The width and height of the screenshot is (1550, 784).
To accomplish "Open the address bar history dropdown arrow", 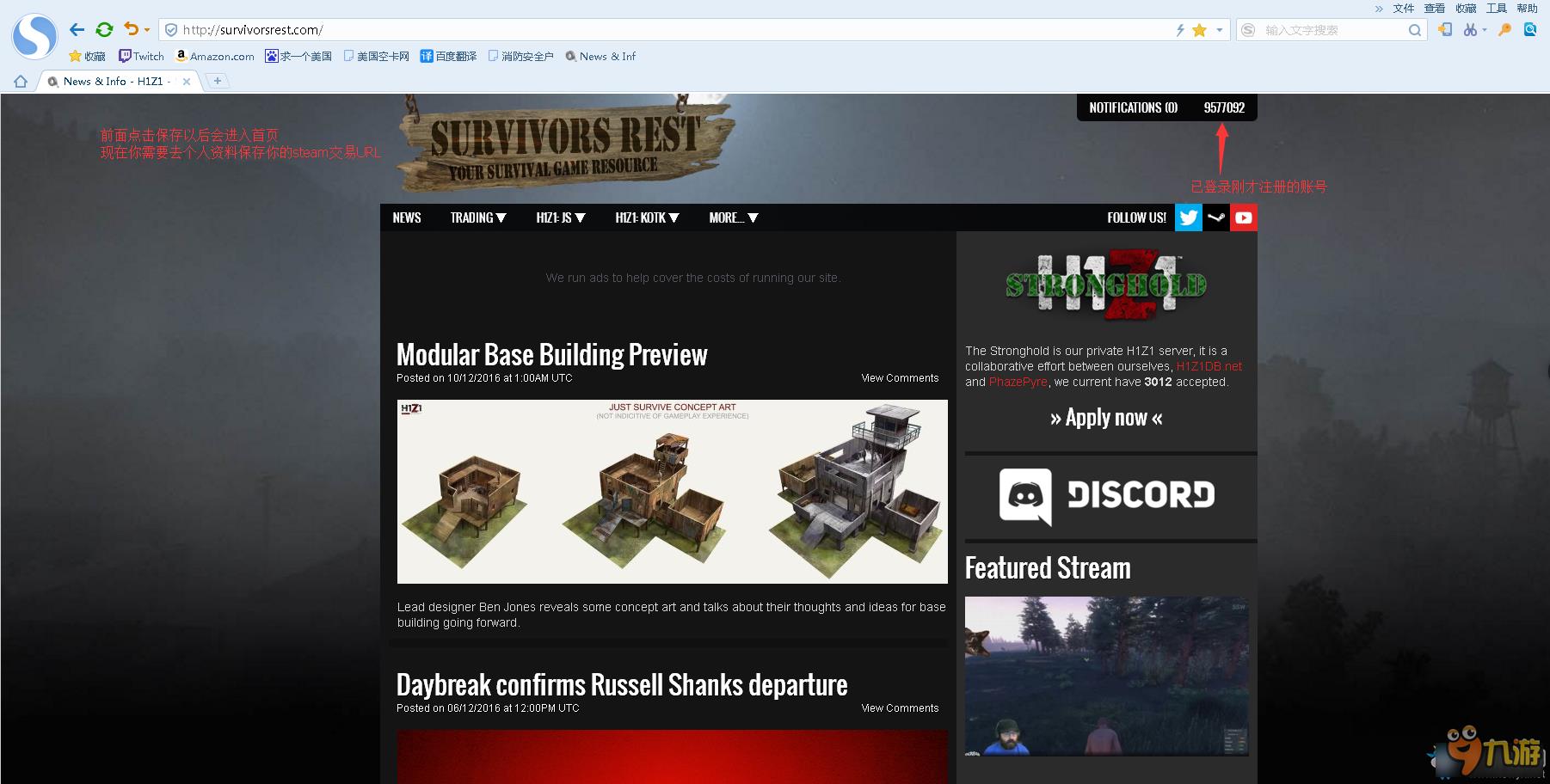I will [x=1220, y=30].
